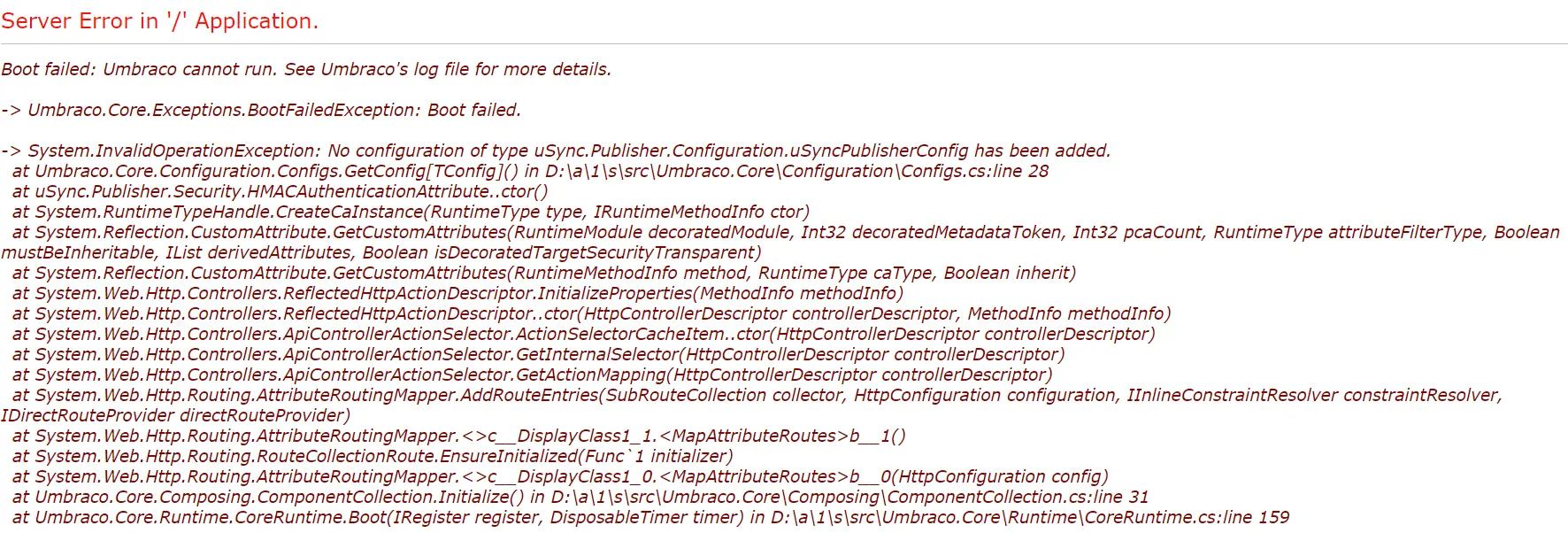Click the ComponentCollection.Initialize() stack line
Image resolution: width=1568 pixels, height=533 pixels.
tap(580, 497)
